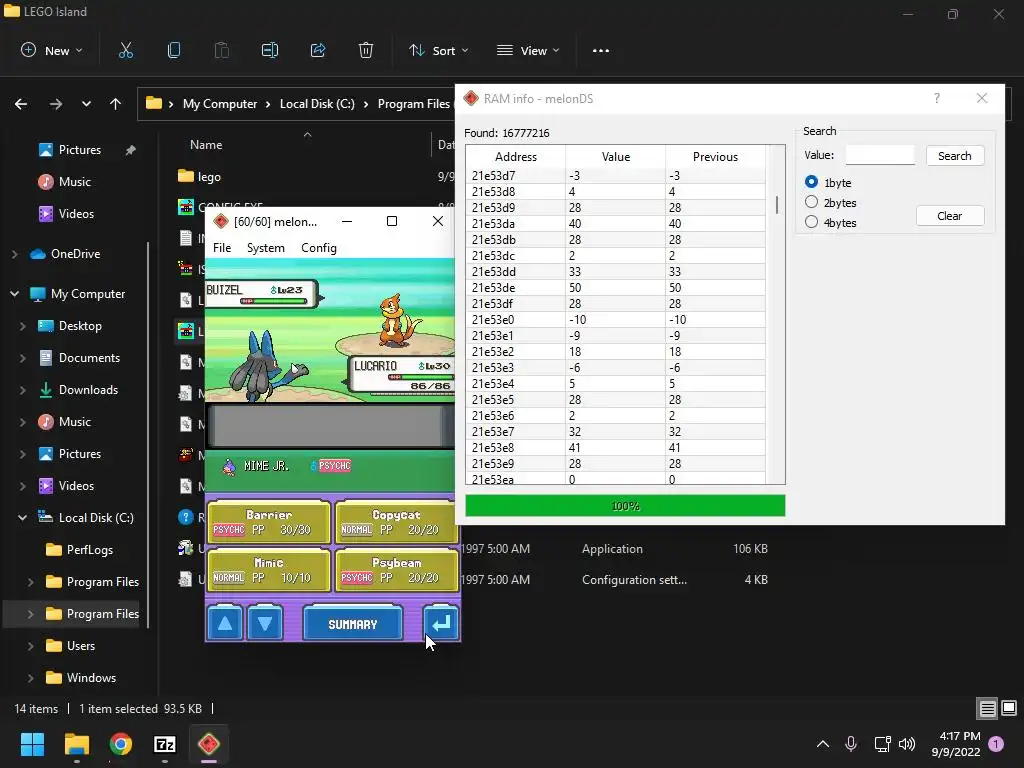
Task: Open the View dropdown
Action: pos(528,50)
